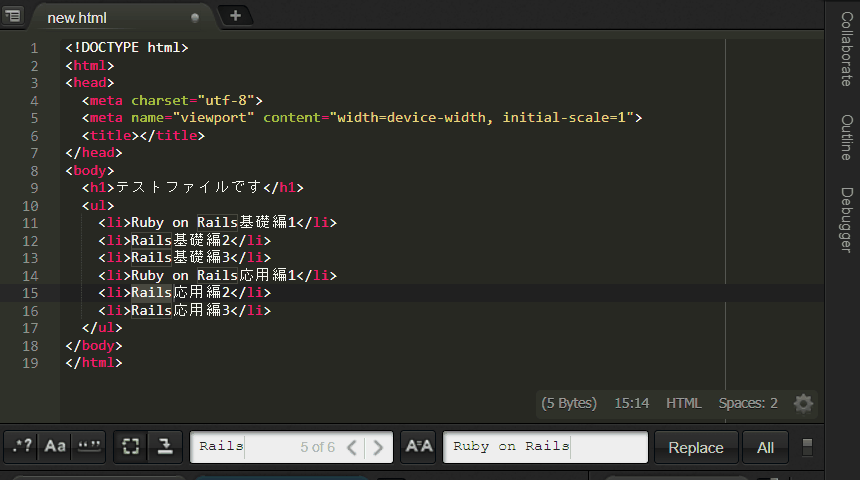Open the Outline side panel
The height and width of the screenshot is (480, 860).
pyautogui.click(x=846, y=137)
